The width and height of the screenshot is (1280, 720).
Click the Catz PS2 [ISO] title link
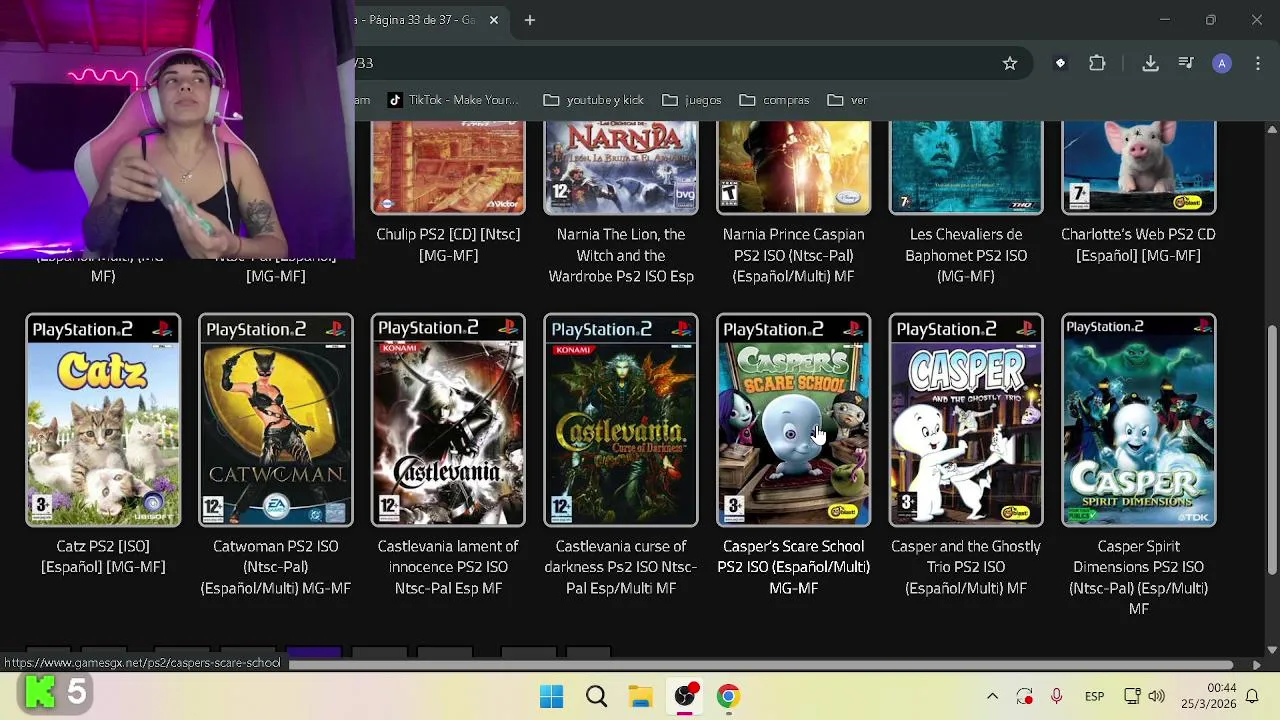pyautogui.click(x=103, y=557)
